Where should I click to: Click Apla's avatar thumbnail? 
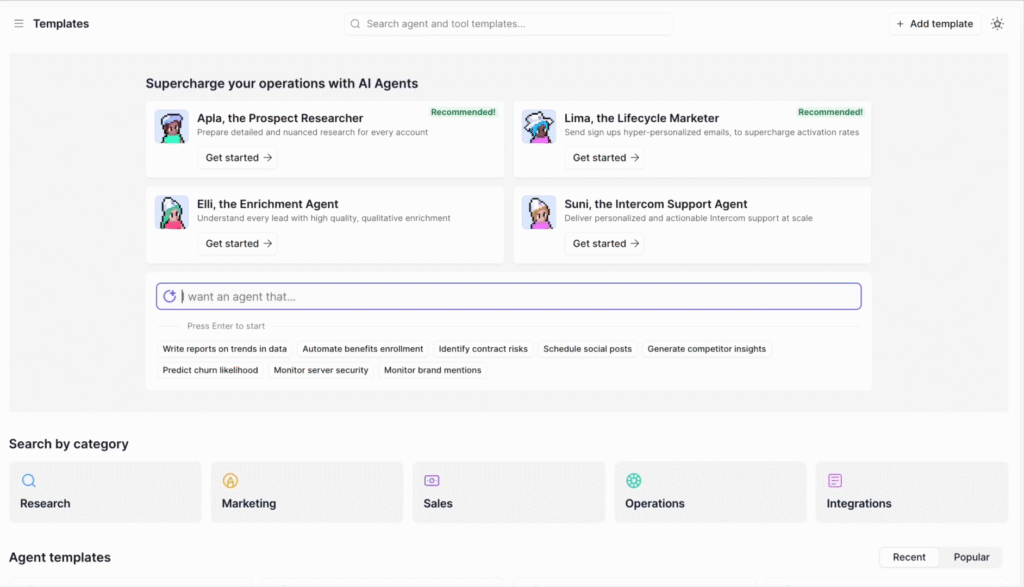point(171,127)
